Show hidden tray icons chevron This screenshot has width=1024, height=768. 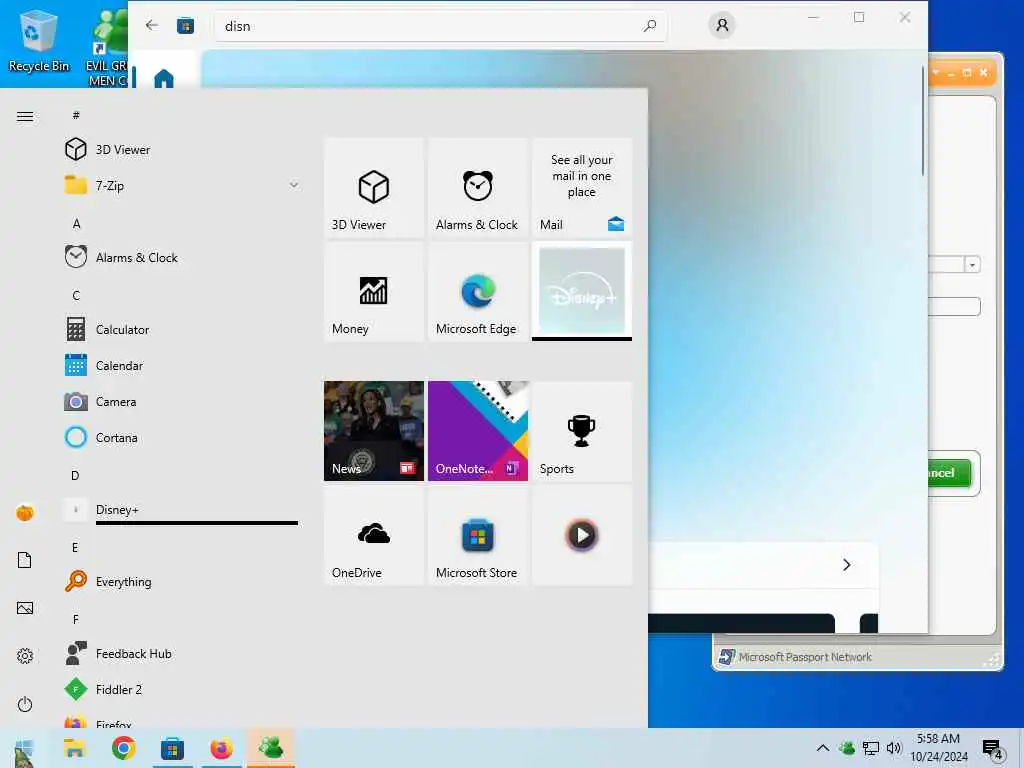[823, 748]
